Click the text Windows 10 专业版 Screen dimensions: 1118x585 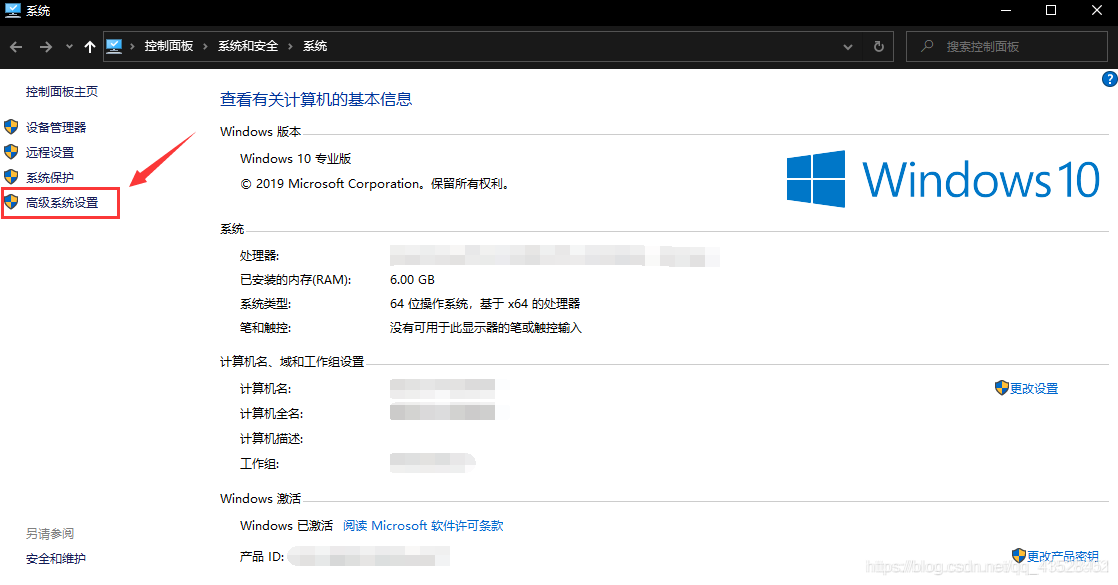(296, 158)
